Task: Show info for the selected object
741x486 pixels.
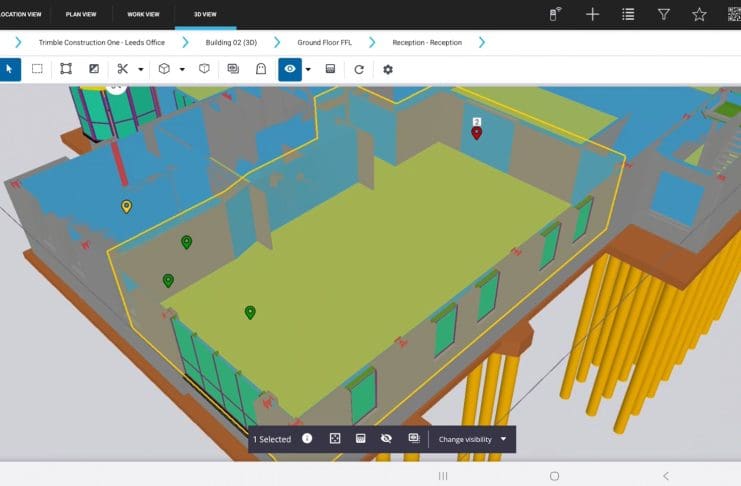Action: pos(307,439)
